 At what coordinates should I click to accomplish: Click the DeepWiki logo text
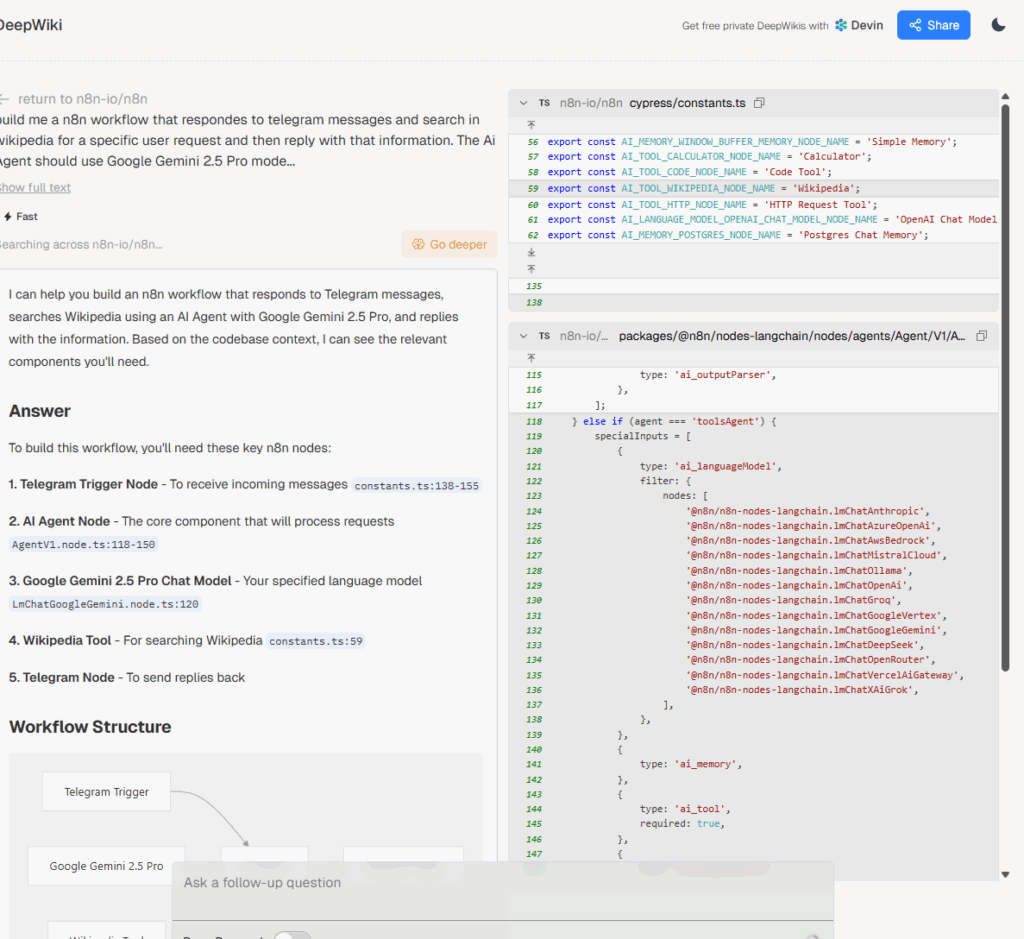[30, 25]
